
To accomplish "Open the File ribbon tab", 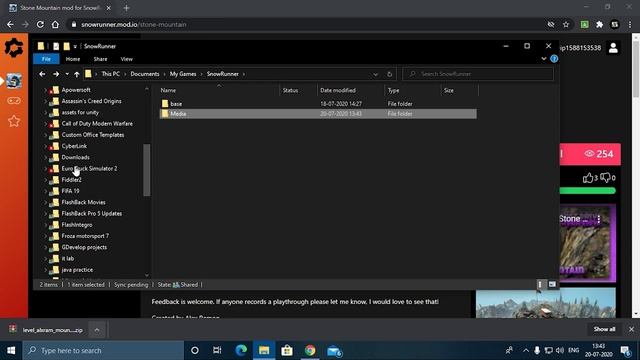I will [46, 59].
